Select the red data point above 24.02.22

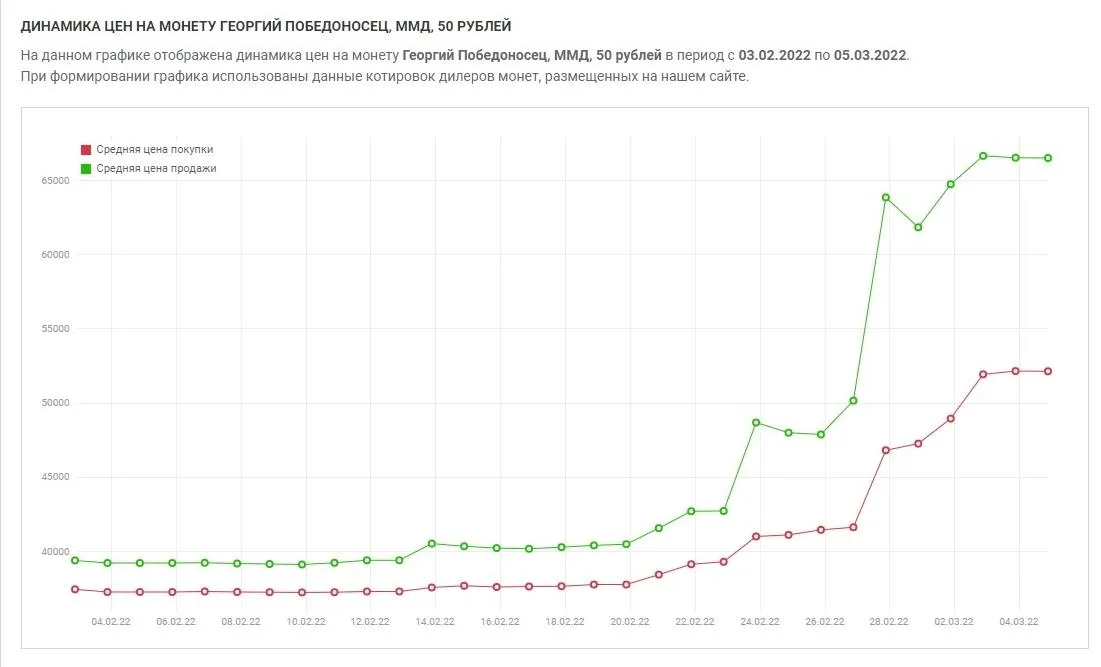click(756, 536)
